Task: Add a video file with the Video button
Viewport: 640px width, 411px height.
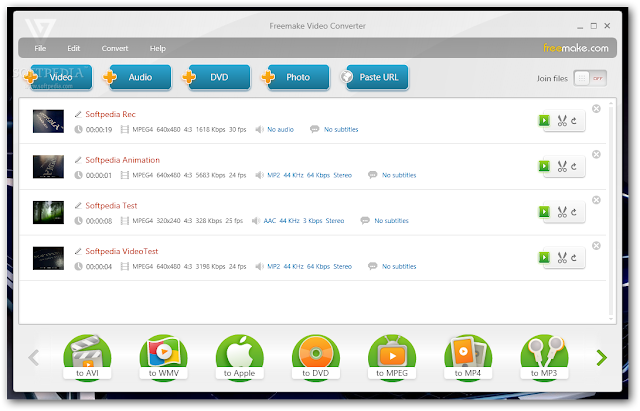Action: [60, 77]
